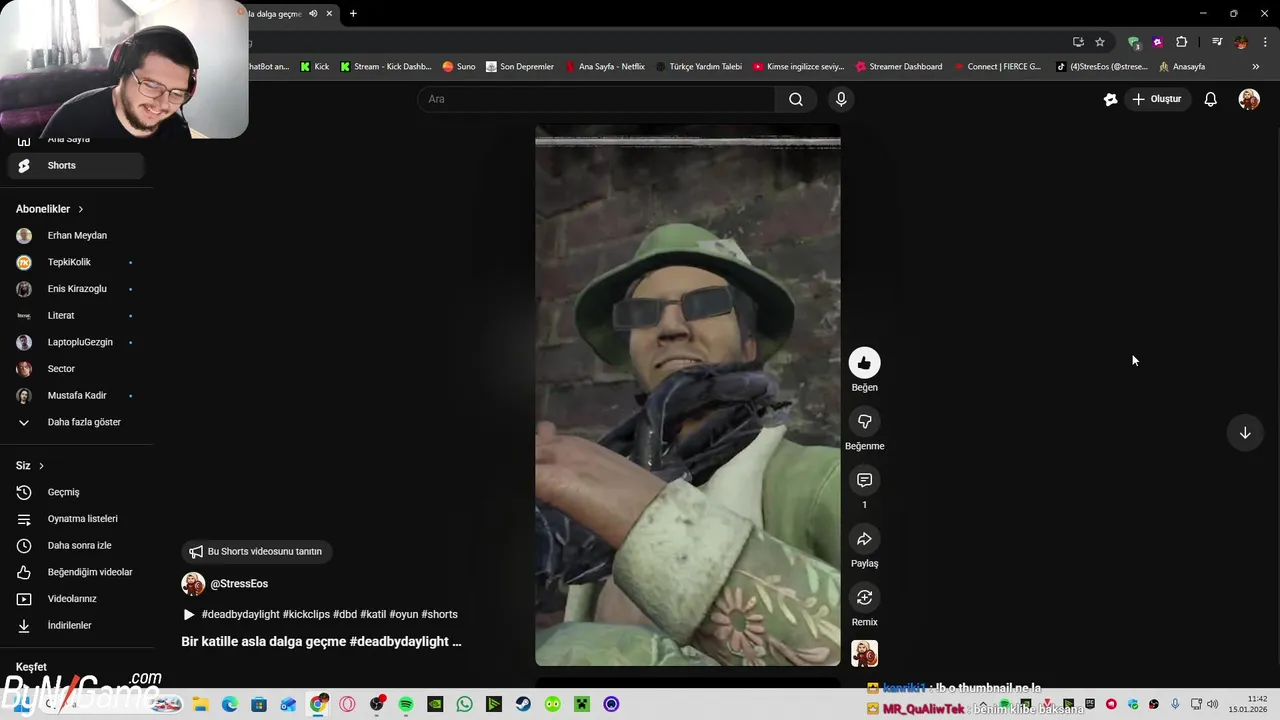Open the sound source thumbnail below Remix
Viewport: 1280px width, 720px height.
coord(864,654)
